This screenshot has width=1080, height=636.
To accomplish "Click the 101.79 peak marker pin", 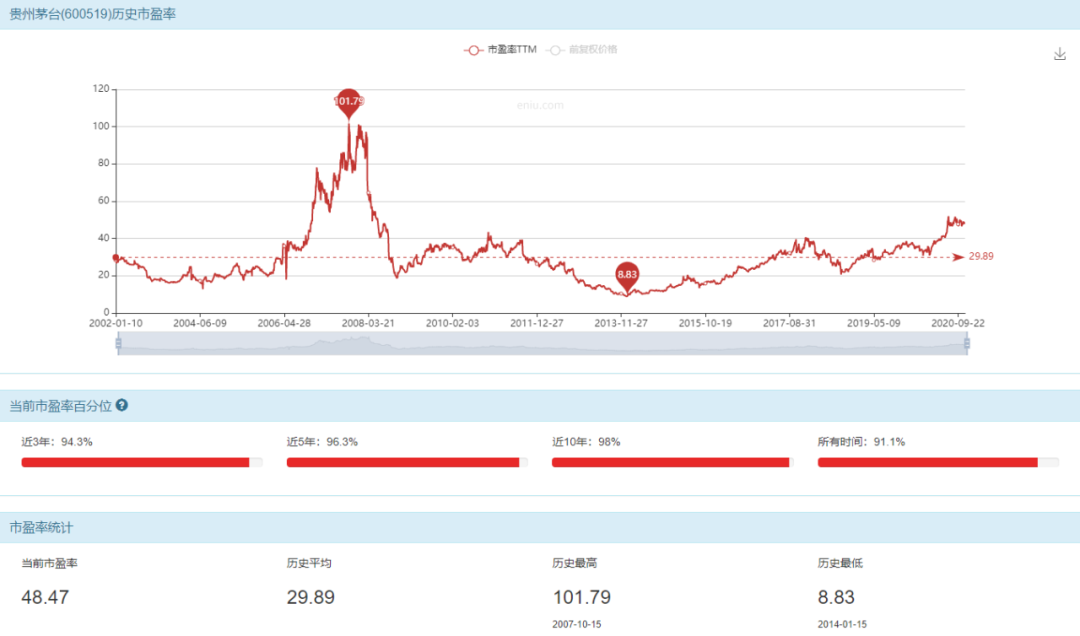I will coord(349,103).
